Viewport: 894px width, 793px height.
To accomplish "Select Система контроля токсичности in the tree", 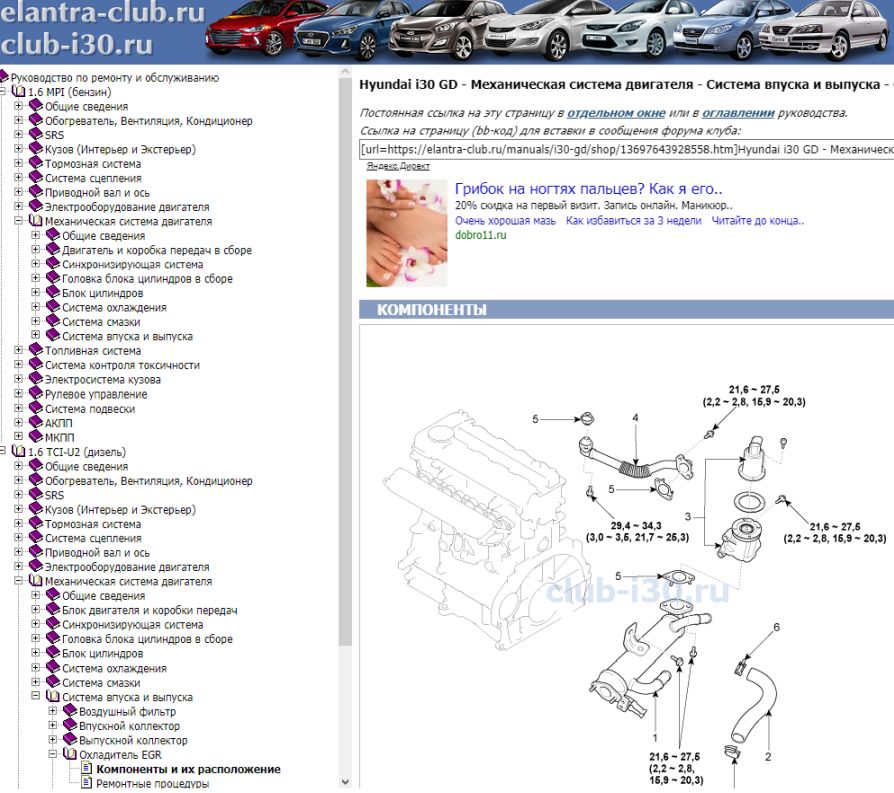I will coord(122,366).
